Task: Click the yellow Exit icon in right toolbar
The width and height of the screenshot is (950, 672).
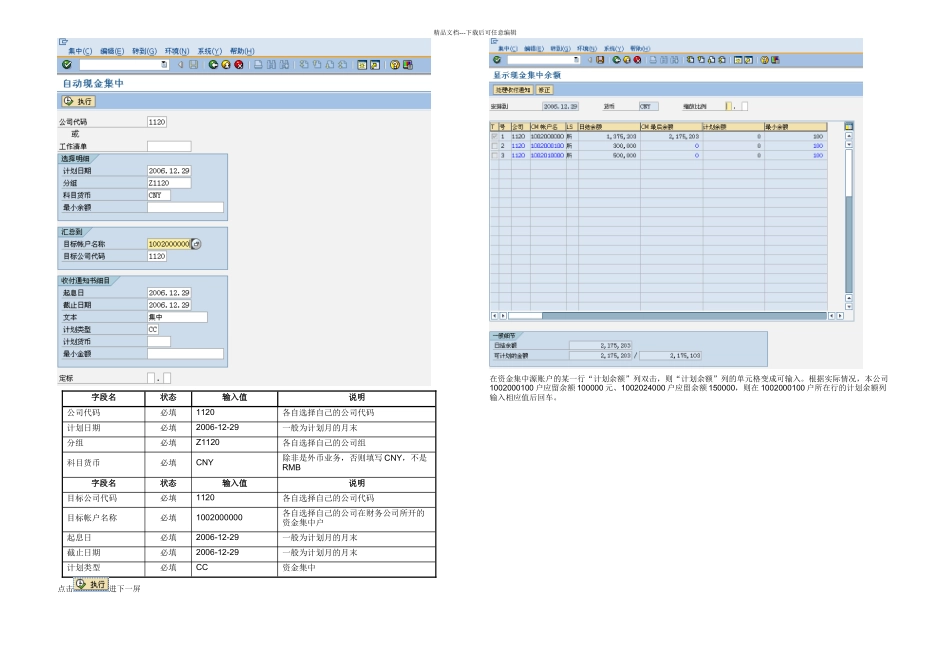Action: coord(626,60)
